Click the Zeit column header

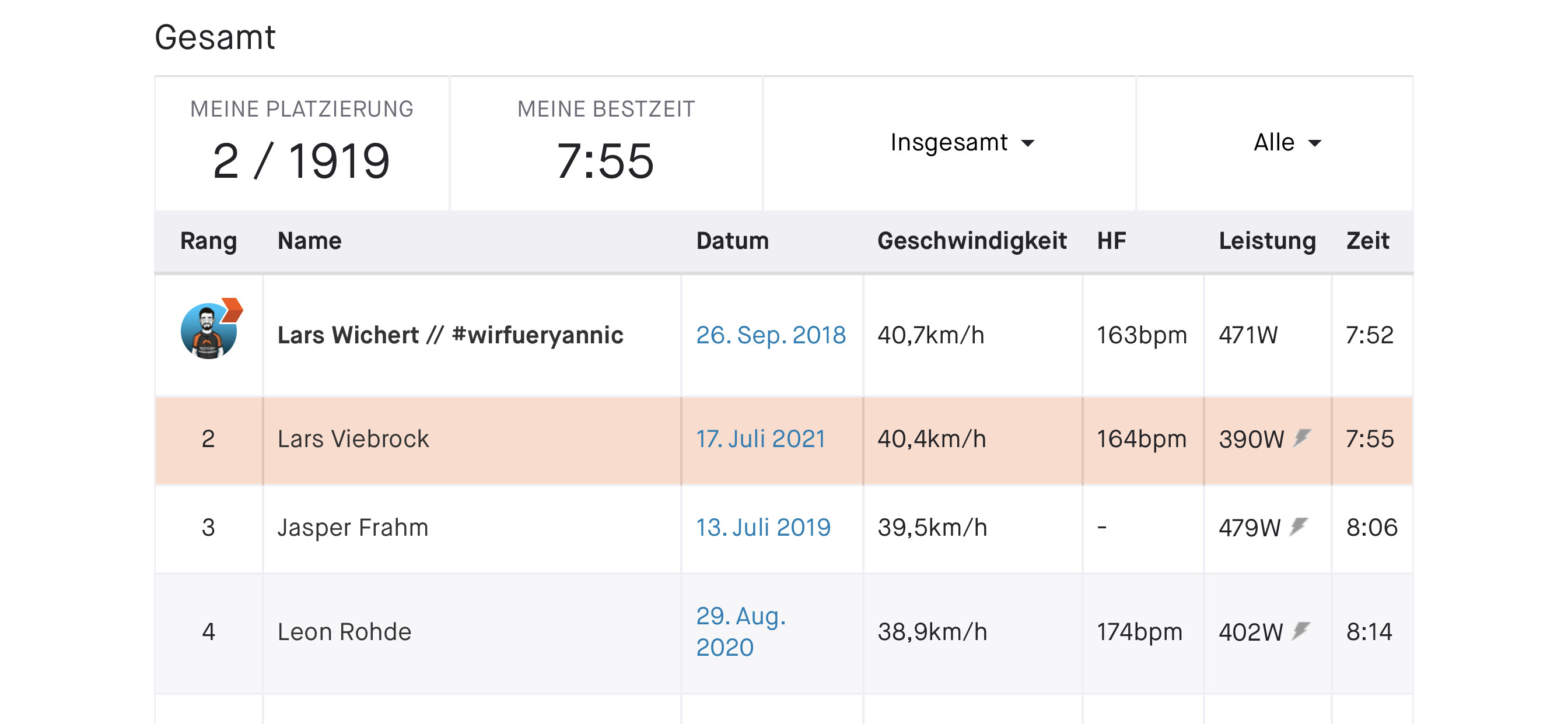(1367, 241)
